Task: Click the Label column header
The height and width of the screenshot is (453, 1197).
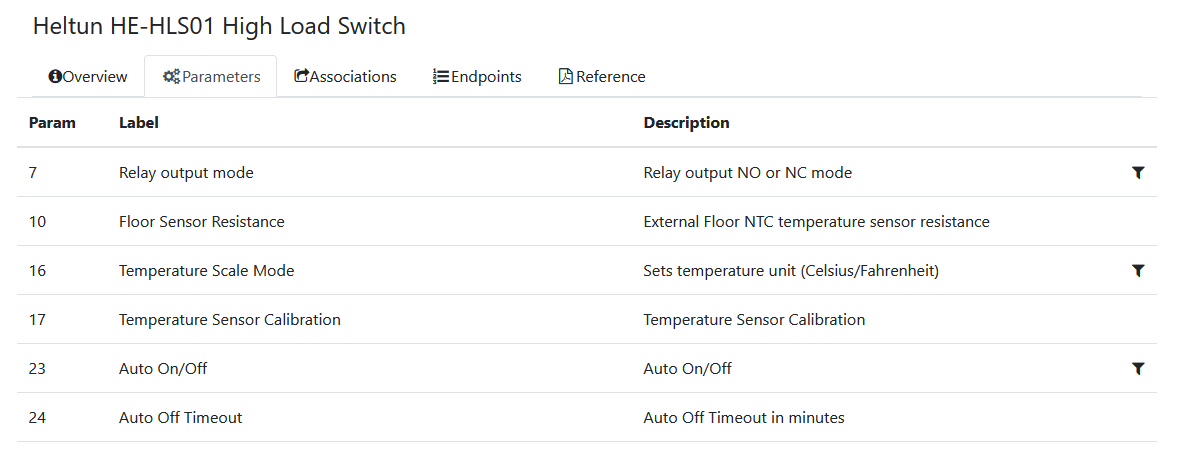Action: click(x=139, y=123)
